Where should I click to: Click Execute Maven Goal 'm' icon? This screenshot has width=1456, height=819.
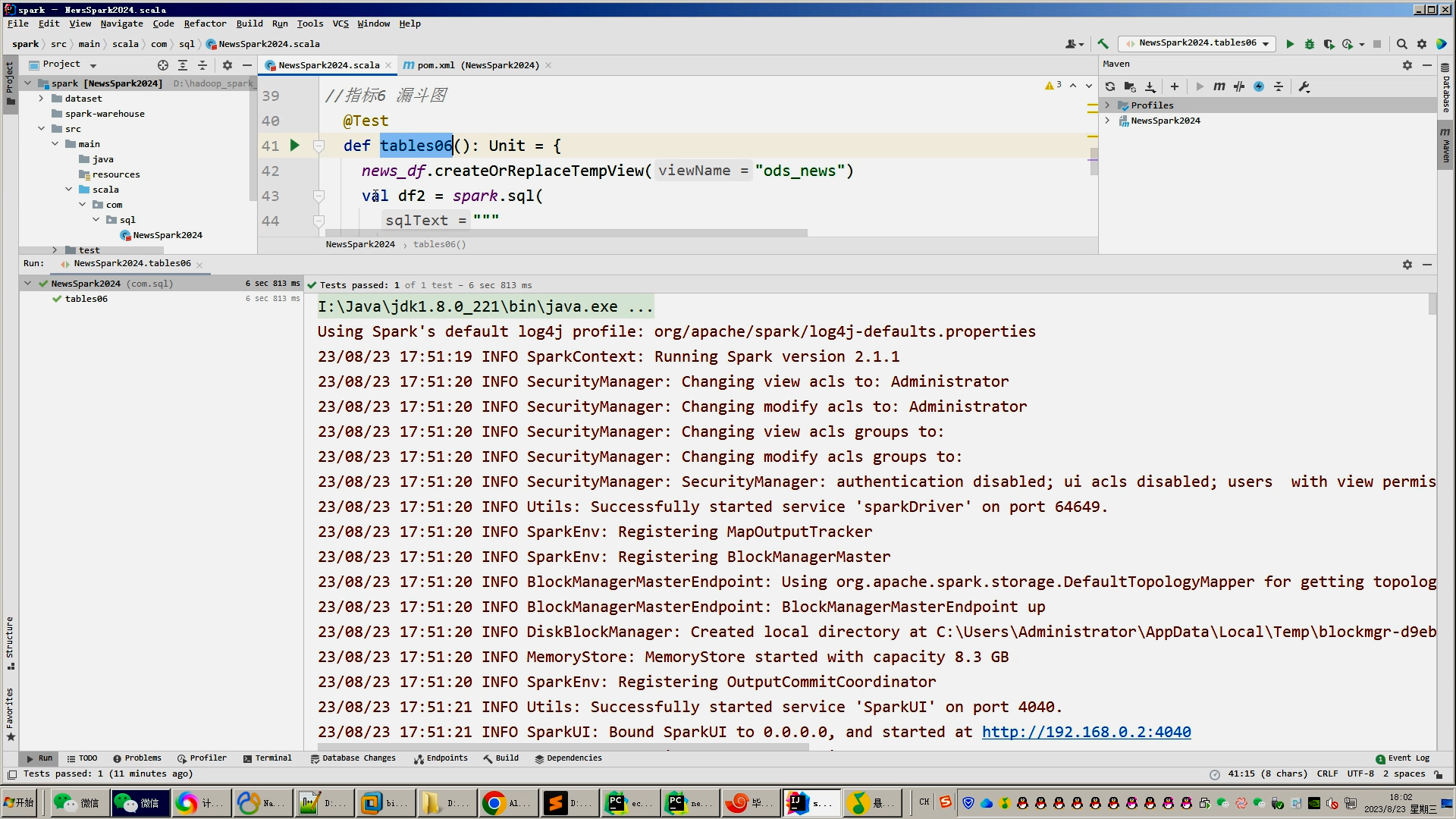[x=1219, y=86]
